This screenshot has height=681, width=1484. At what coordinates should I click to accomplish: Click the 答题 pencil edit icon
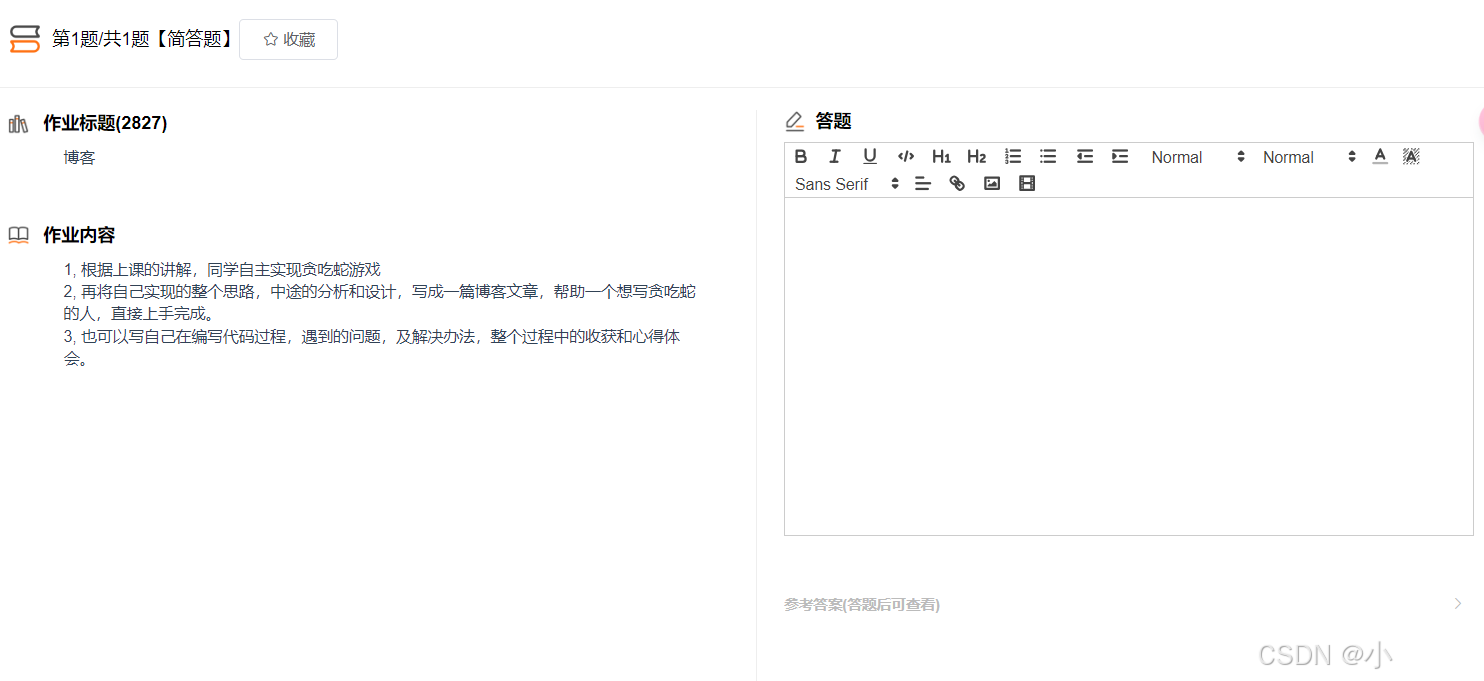[x=795, y=122]
